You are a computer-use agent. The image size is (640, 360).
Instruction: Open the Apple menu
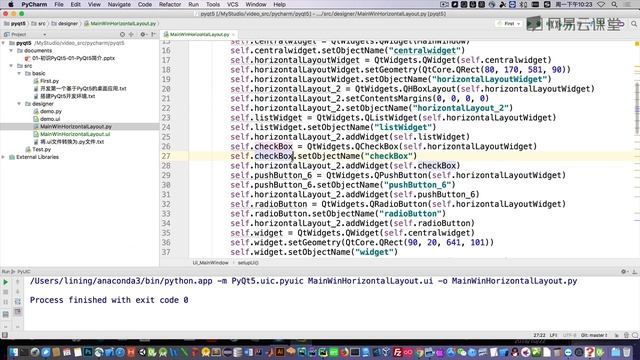[x=11, y=4]
